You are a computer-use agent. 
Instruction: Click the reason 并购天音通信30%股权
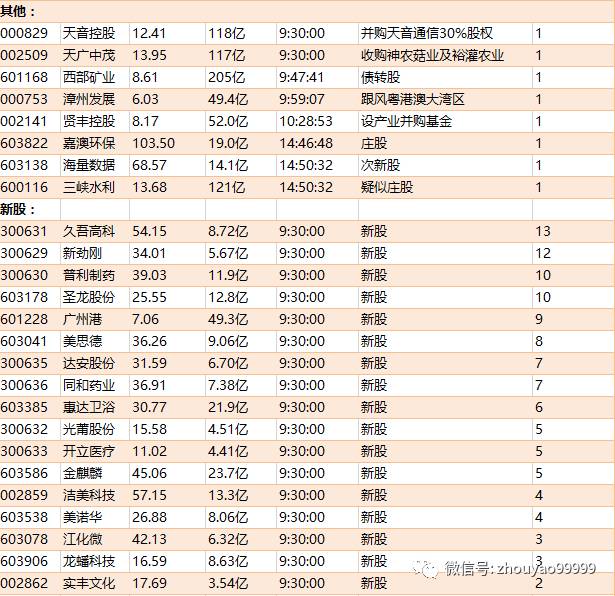(x=427, y=33)
